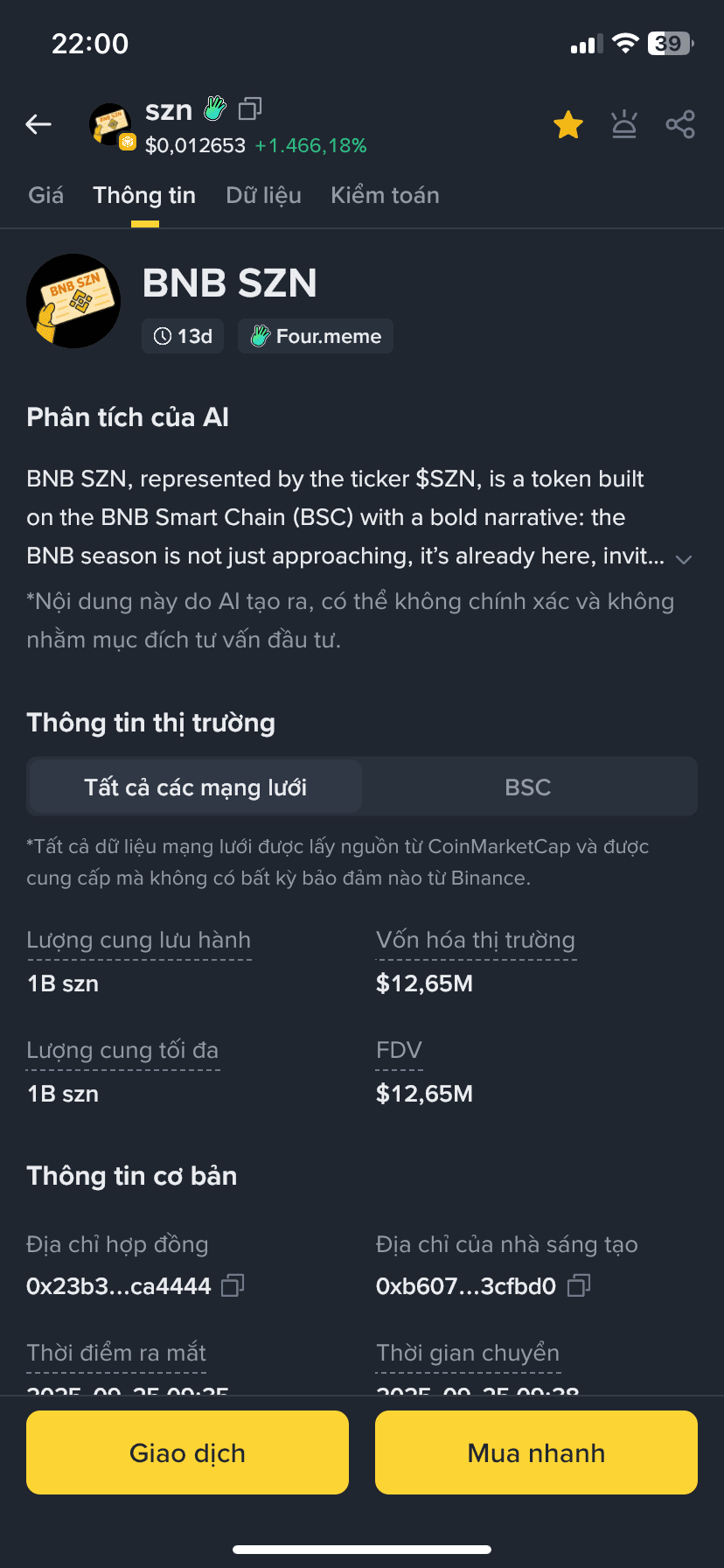Copy the contract address 0x23b3...ca4444
The width and height of the screenshot is (724, 1568).
[233, 1285]
